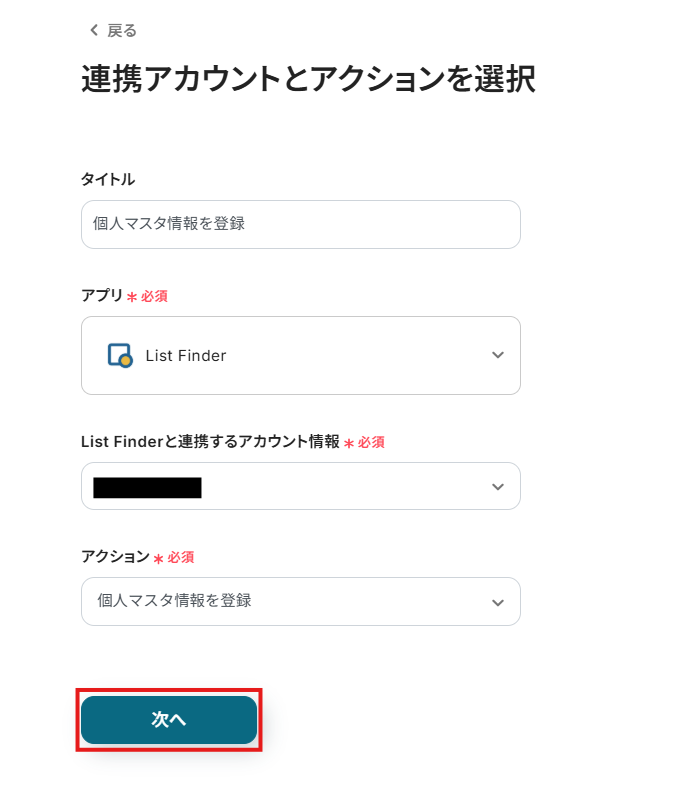Click the List Finder app logo icon
Image resolution: width=674 pixels, height=794 pixels.
[120, 355]
